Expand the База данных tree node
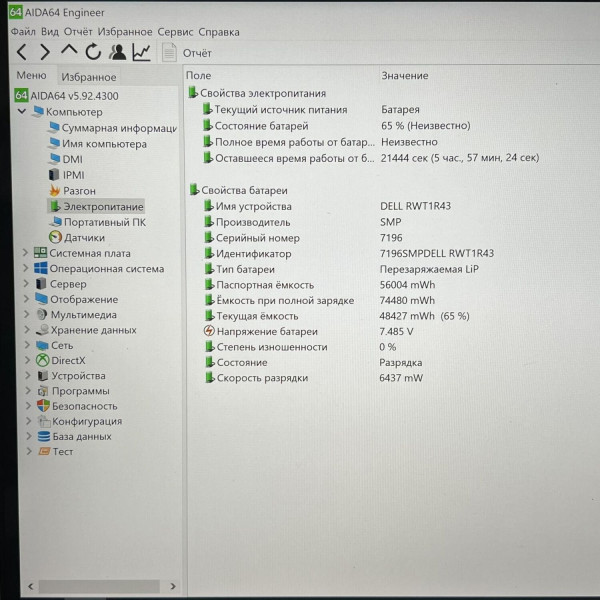 coord(29,436)
